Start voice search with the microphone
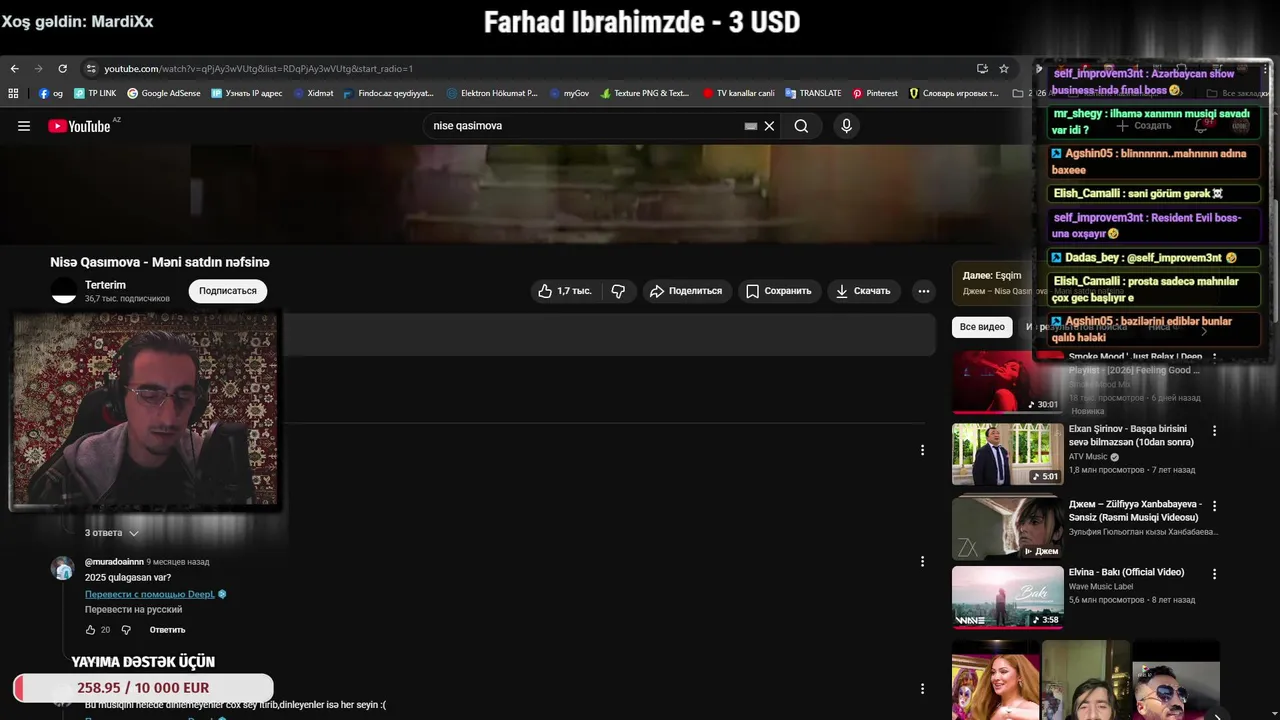Screen dimensions: 1280x720 tap(846, 126)
